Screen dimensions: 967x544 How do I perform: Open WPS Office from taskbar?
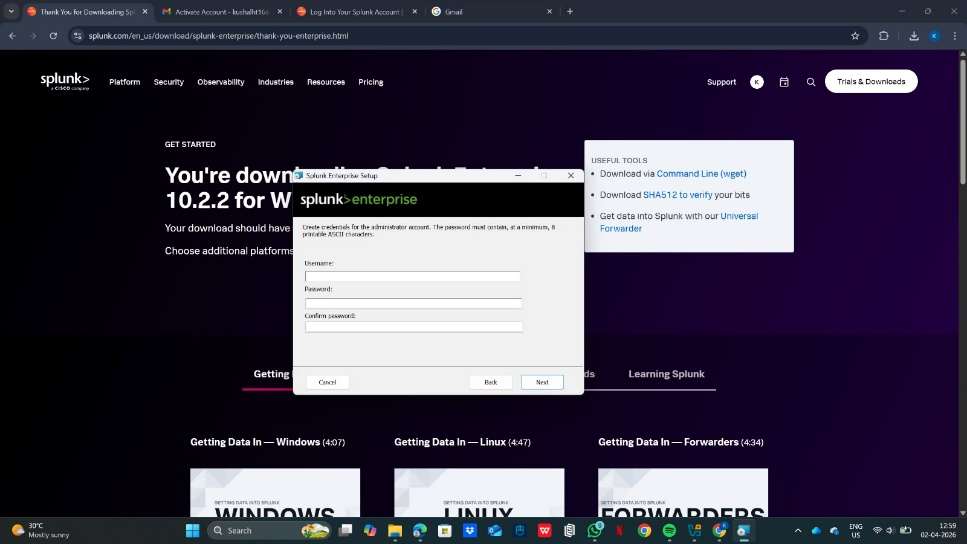(545, 530)
